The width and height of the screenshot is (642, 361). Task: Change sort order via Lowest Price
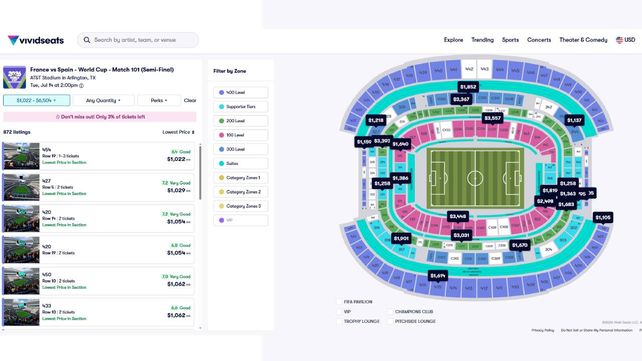(x=179, y=132)
